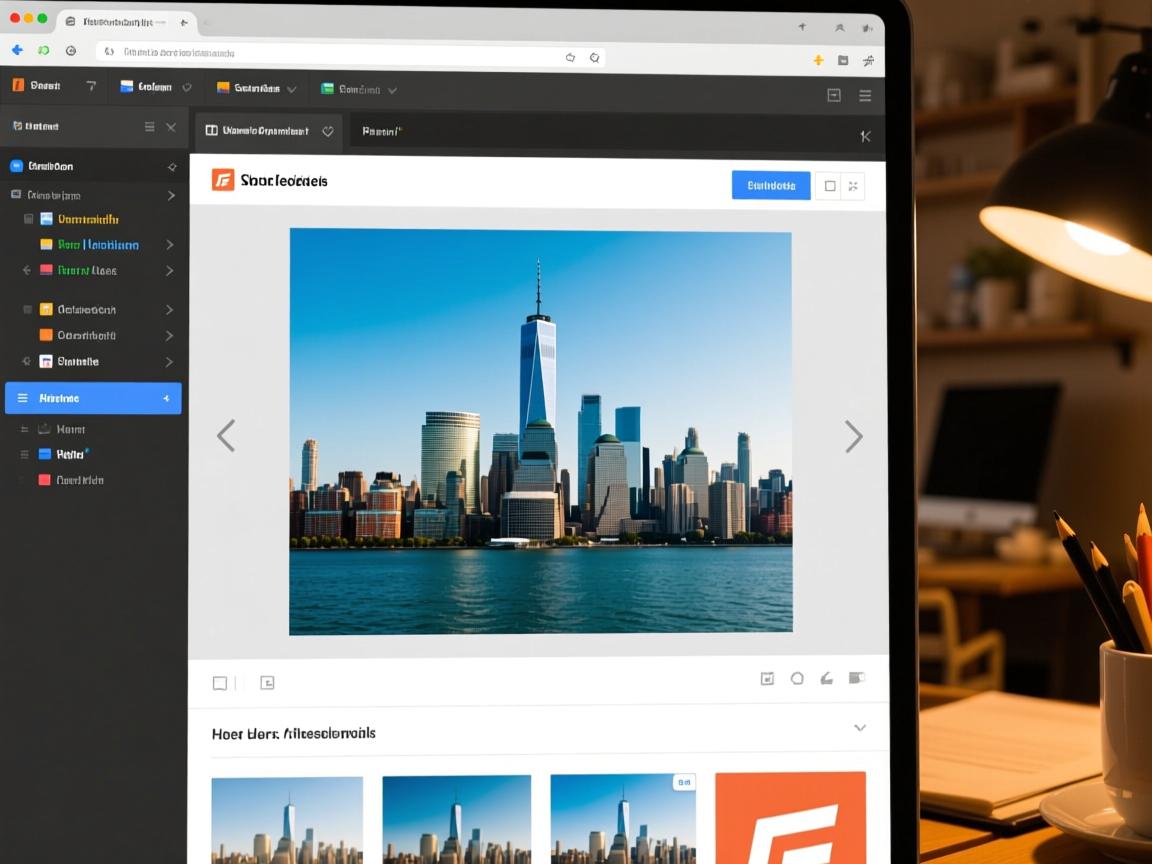Click the browser back arrow button
Viewport: 1152px width, 864px height.
point(17,51)
